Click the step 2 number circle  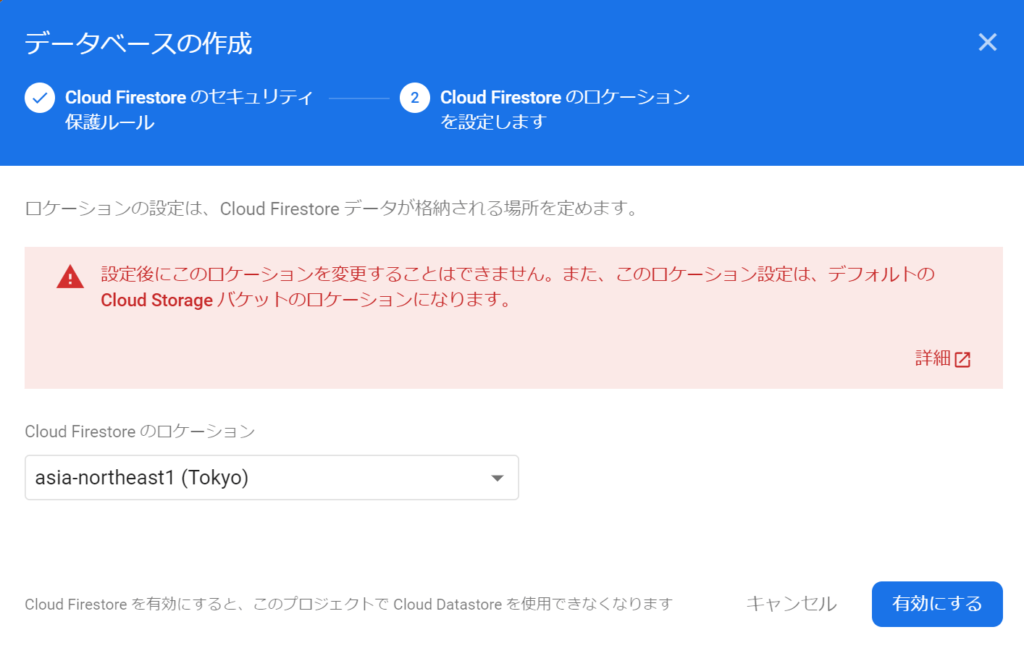click(x=415, y=98)
